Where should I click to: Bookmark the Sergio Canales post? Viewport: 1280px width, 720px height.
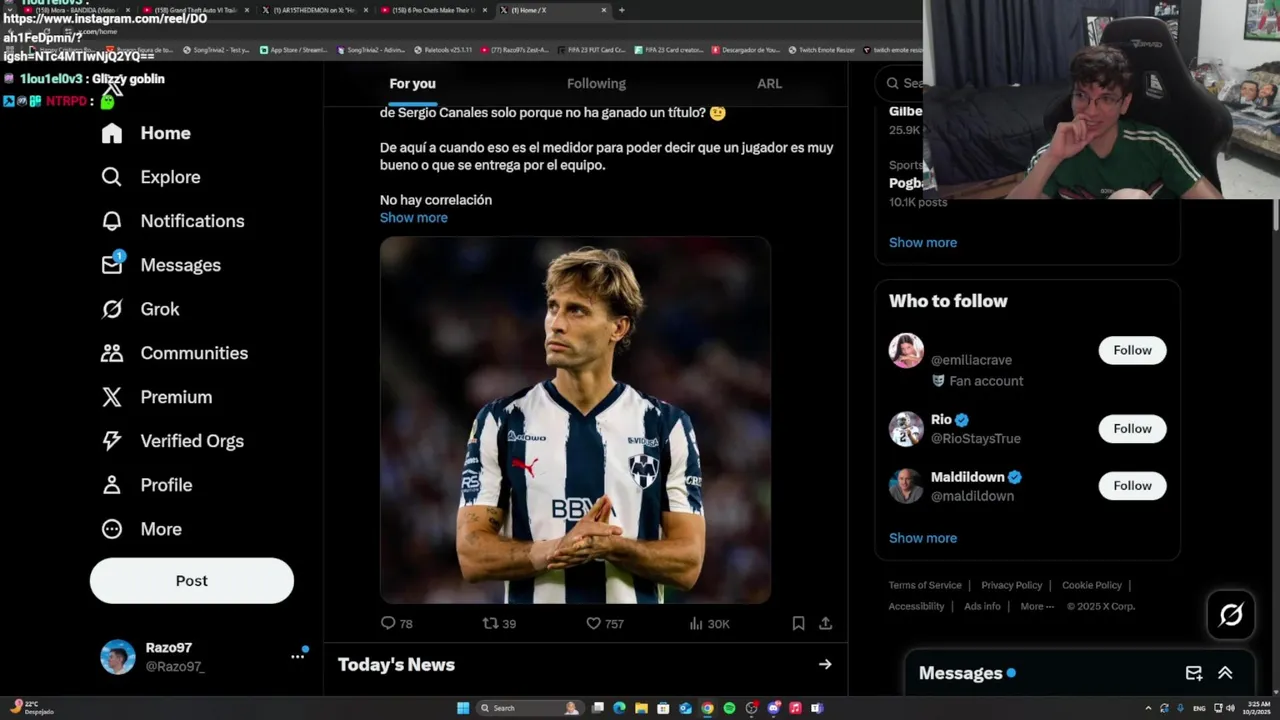[x=798, y=623]
